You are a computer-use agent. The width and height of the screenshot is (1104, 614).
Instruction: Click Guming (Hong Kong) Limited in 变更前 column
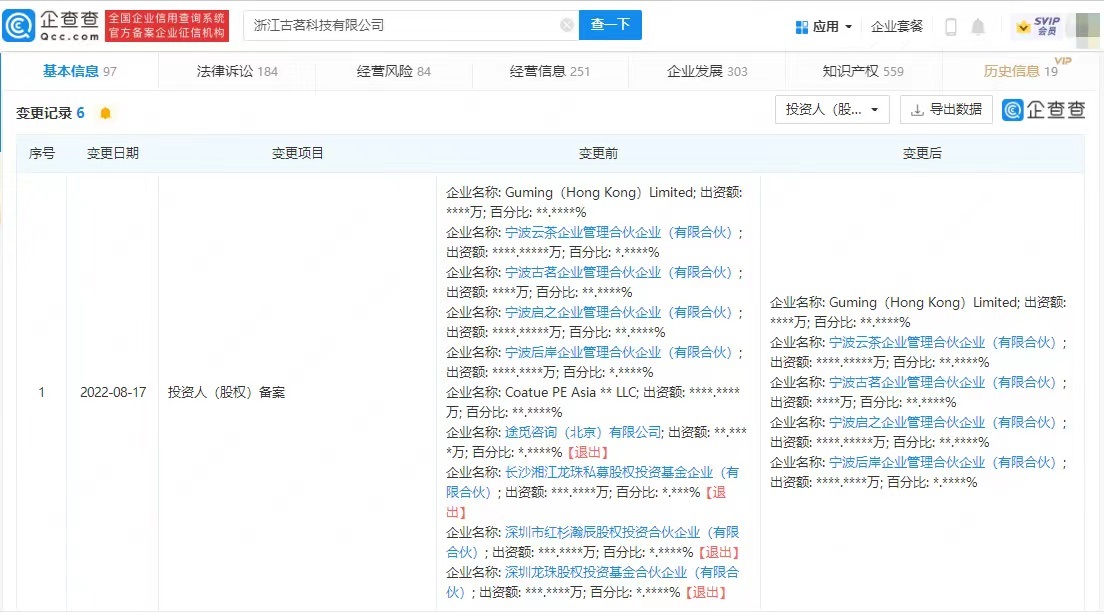[x=599, y=192]
